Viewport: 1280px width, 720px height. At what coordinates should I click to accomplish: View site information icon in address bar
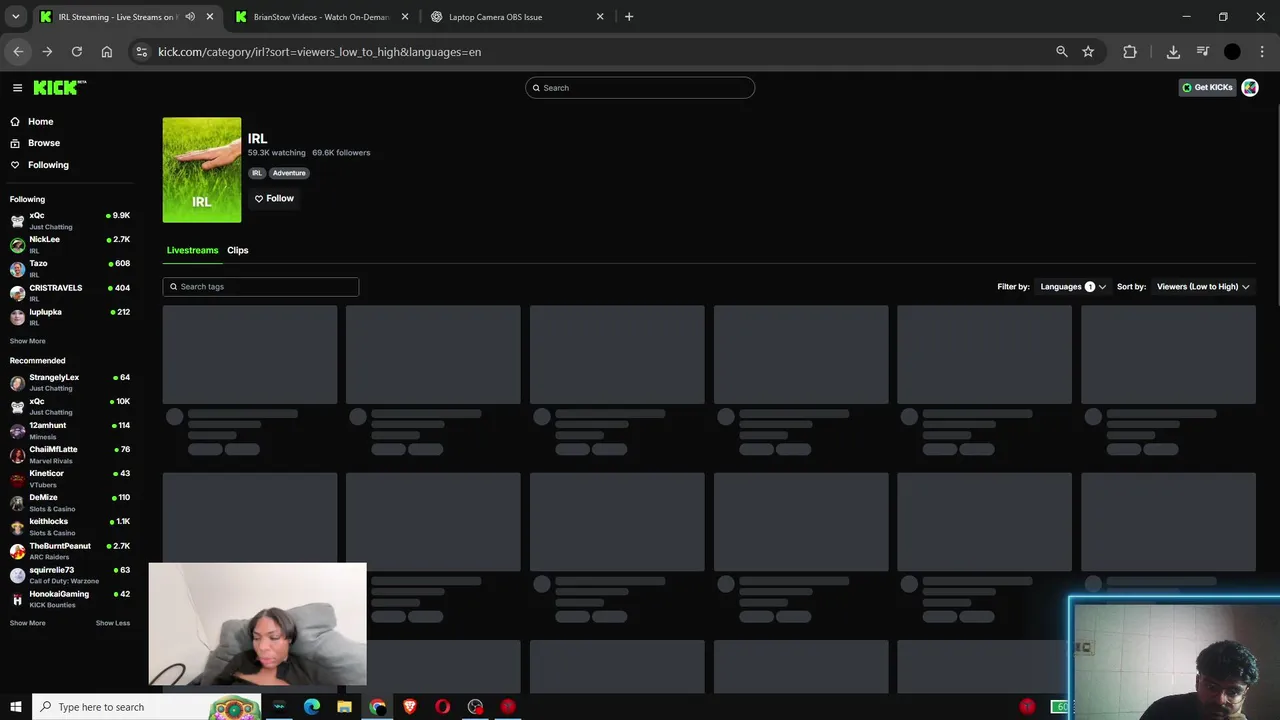pyautogui.click(x=142, y=52)
